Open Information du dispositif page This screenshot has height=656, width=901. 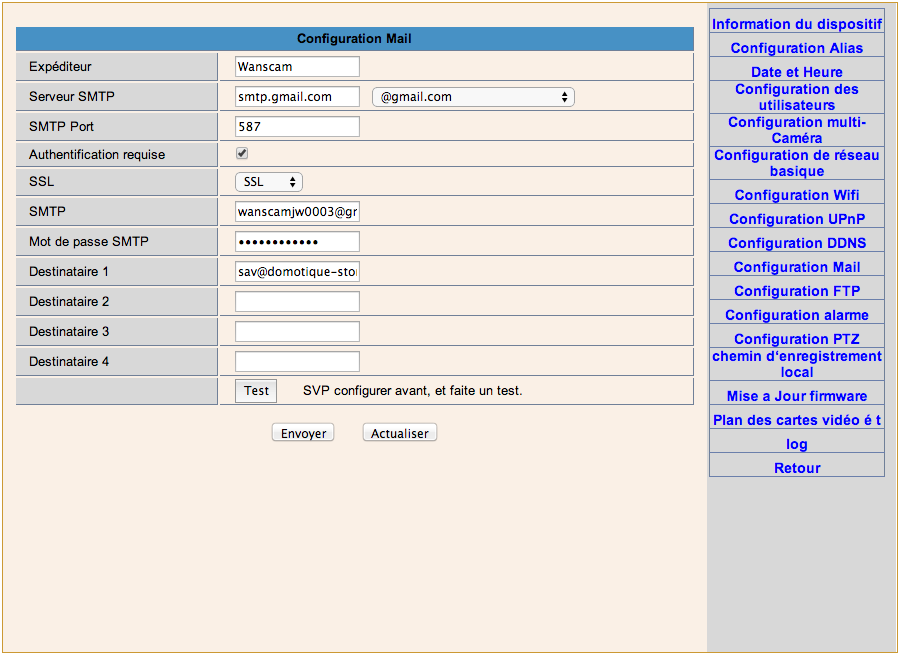[797, 24]
